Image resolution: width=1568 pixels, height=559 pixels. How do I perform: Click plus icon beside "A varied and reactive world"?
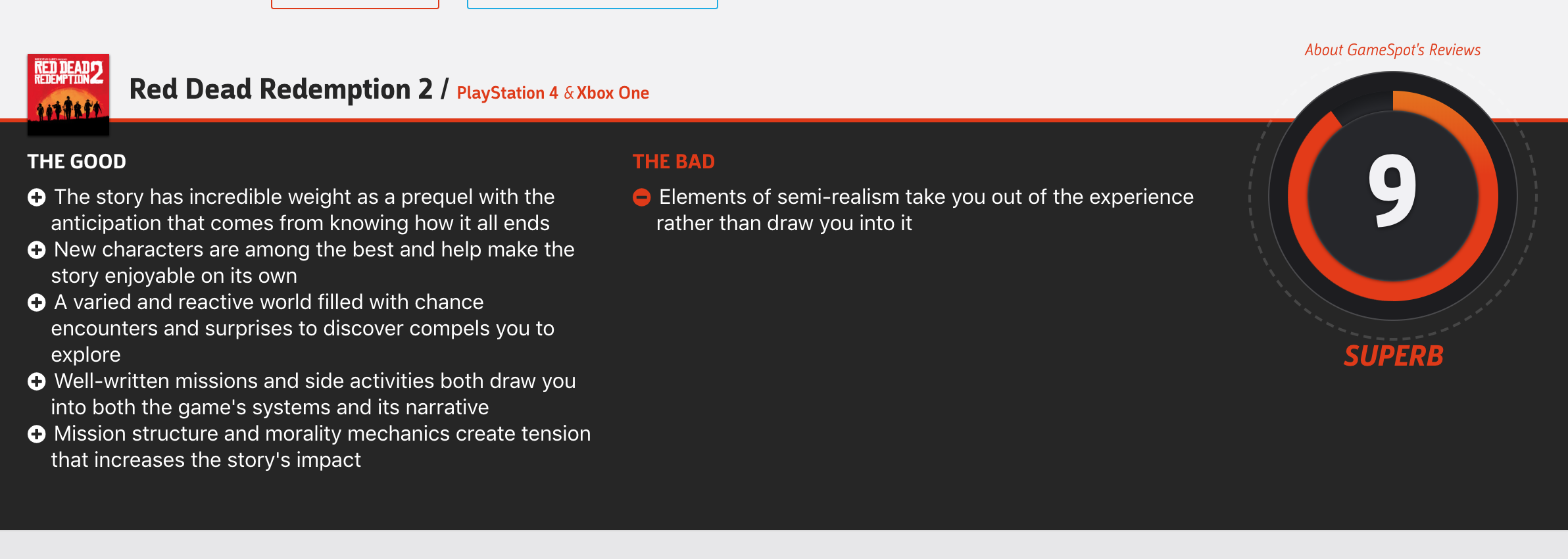37,302
